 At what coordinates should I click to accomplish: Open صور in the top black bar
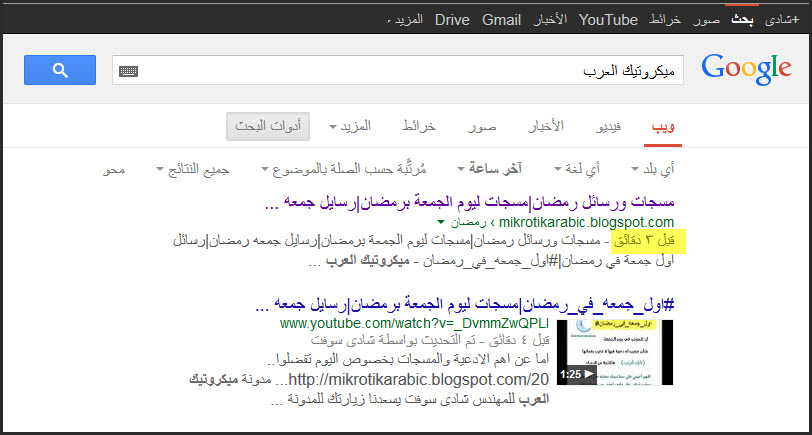pos(707,21)
